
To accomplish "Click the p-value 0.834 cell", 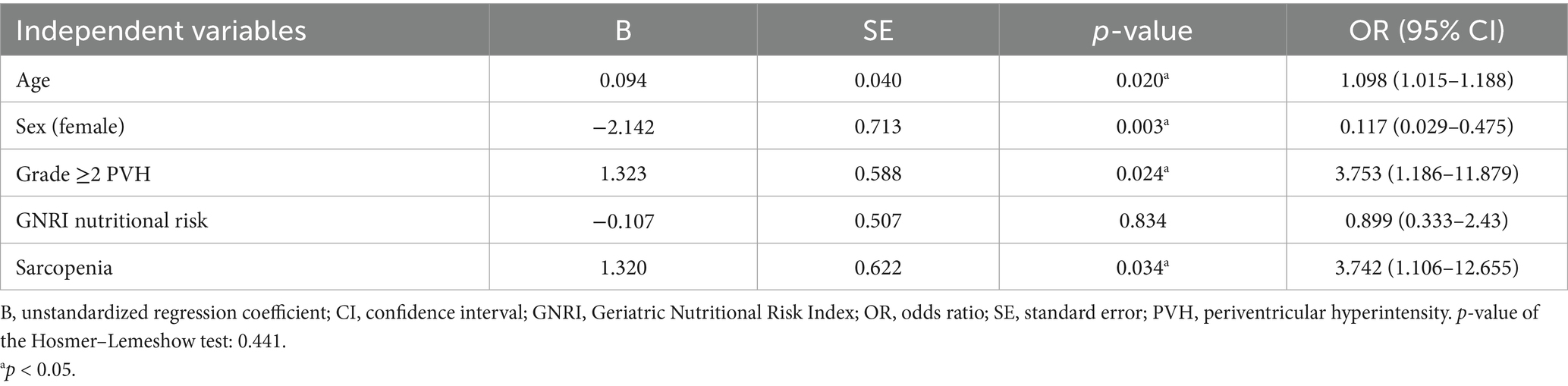I will (1142, 220).
